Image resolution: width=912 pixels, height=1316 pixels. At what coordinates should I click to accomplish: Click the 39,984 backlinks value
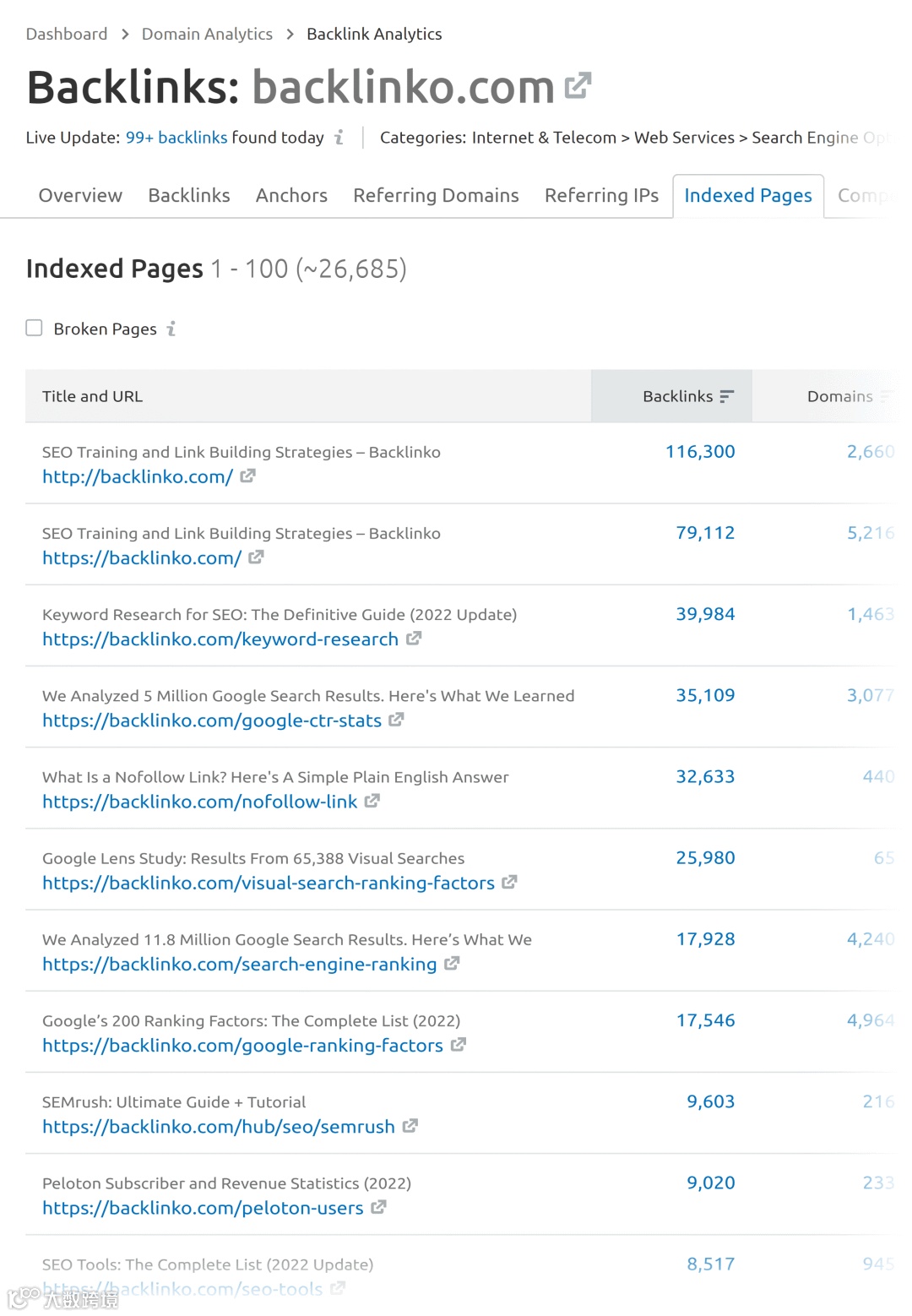(x=705, y=613)
